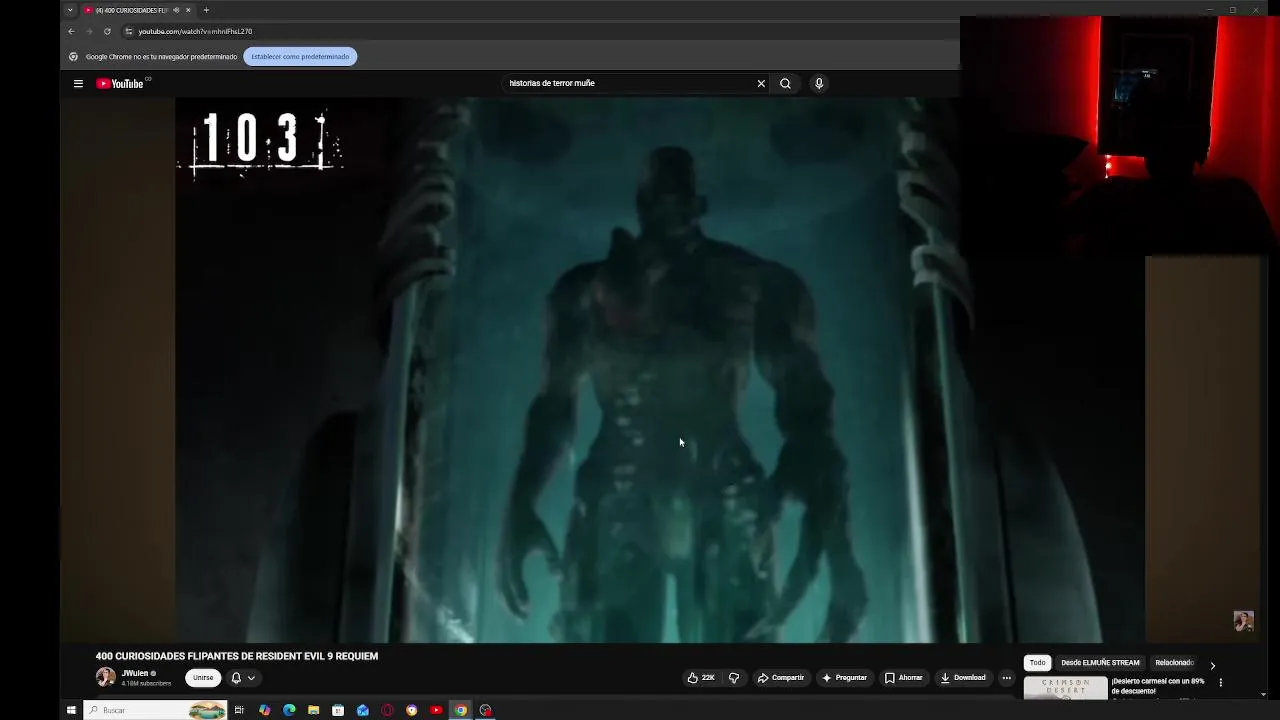This screenshot has width=1280, height=720.
Task: Select the Todo filter chip
Action: [x=1038, y=663]
